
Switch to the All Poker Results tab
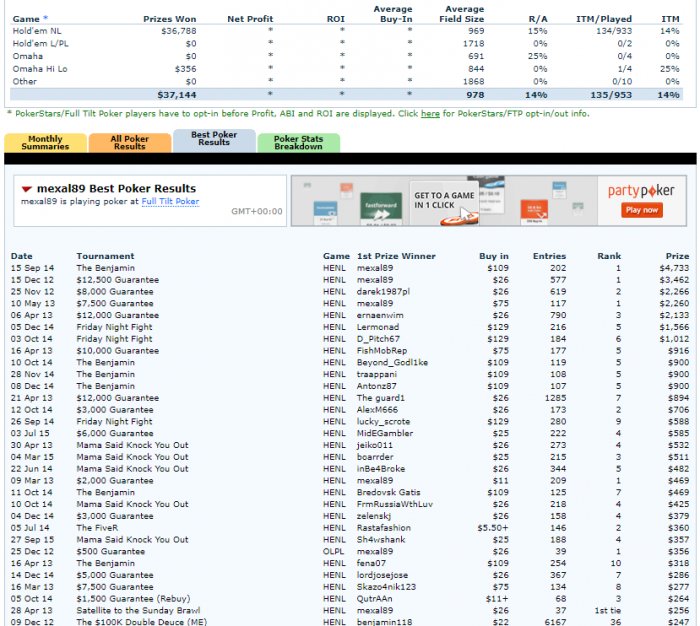pos(129,142)
